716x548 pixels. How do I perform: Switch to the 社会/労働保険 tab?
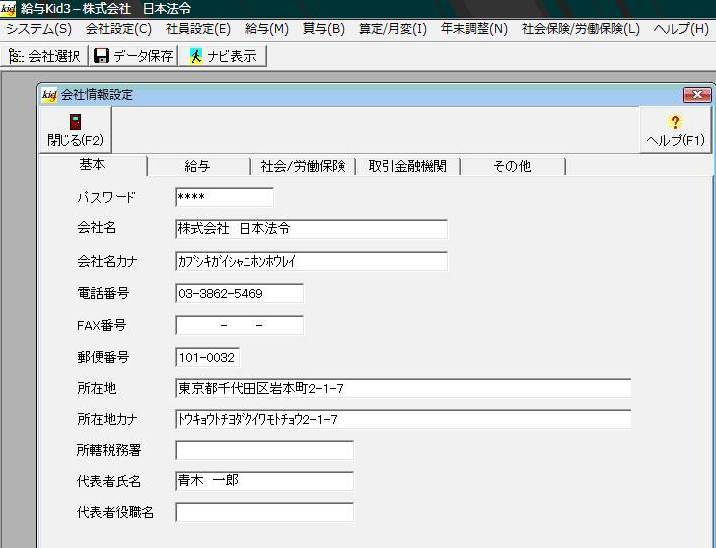point(303,166)
